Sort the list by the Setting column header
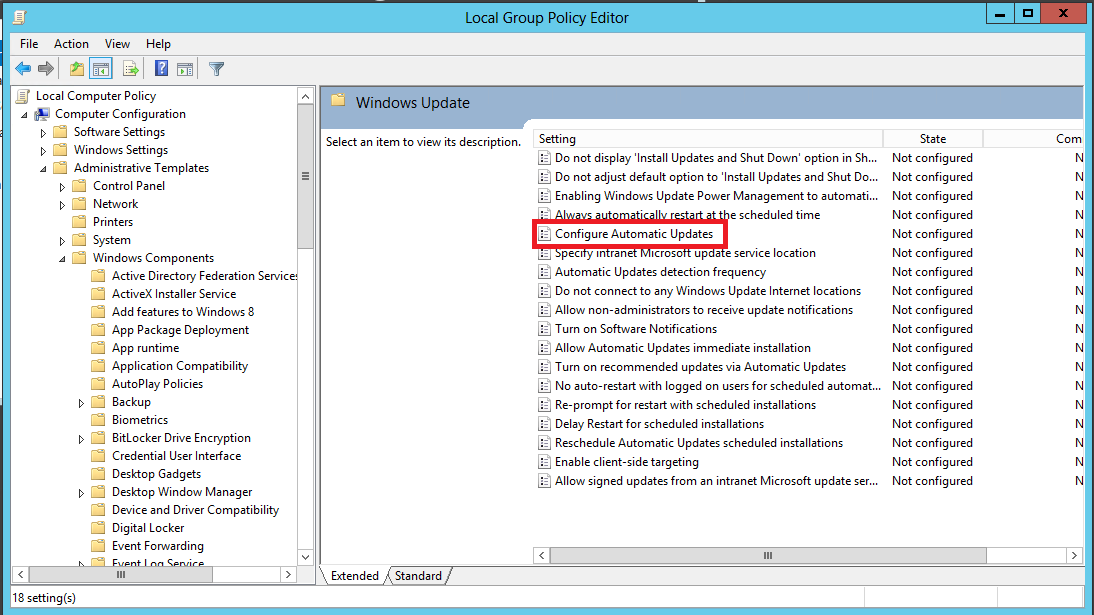 click(x=708, y=139)
